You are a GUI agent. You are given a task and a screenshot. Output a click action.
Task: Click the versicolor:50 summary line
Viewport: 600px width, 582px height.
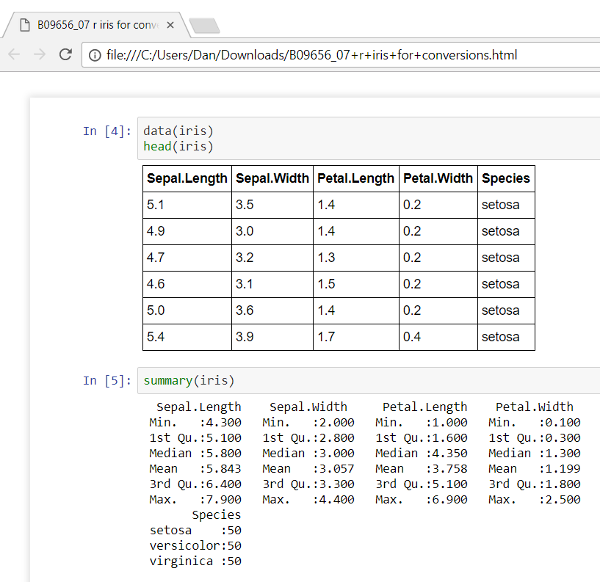click(195, 546)
